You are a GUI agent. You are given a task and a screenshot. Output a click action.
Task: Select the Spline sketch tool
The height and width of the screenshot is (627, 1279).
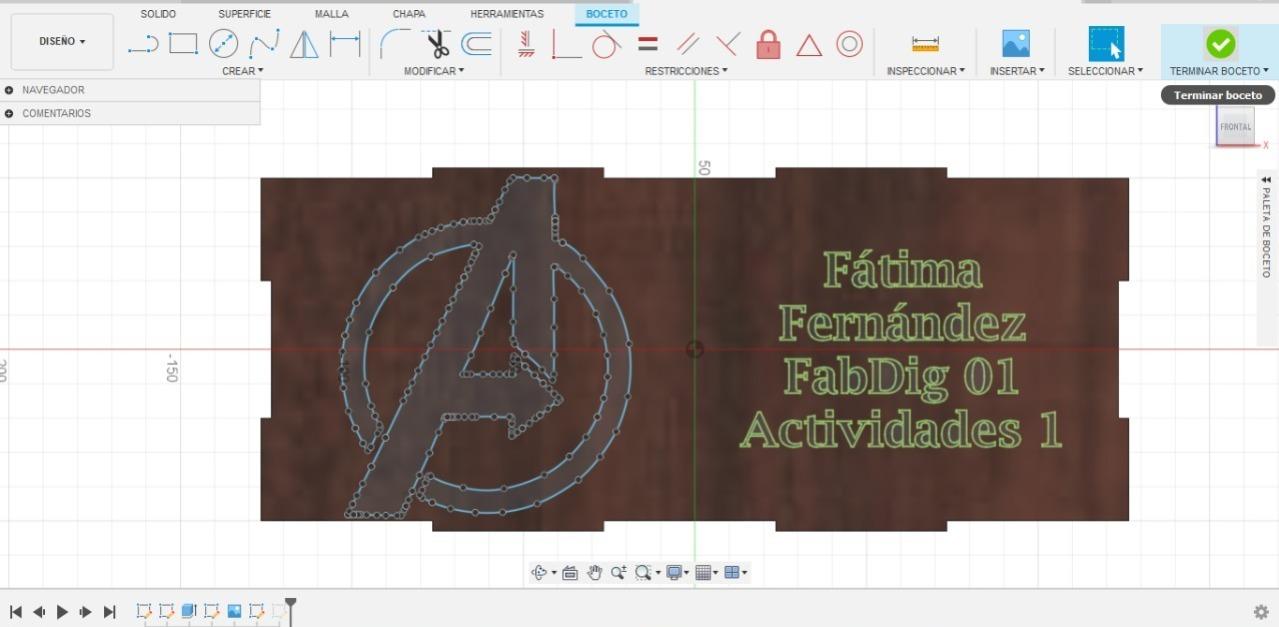pos(264,44)
